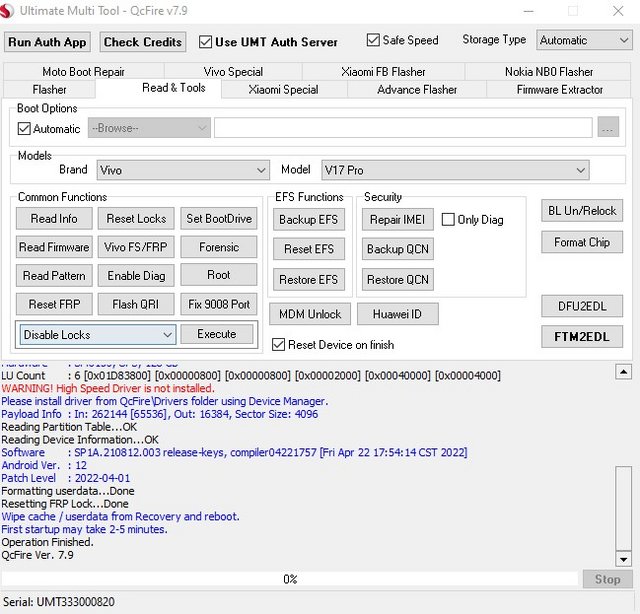Click the Reset Locks button
Screen dimensions: 640x614
(x=136, y=218)
